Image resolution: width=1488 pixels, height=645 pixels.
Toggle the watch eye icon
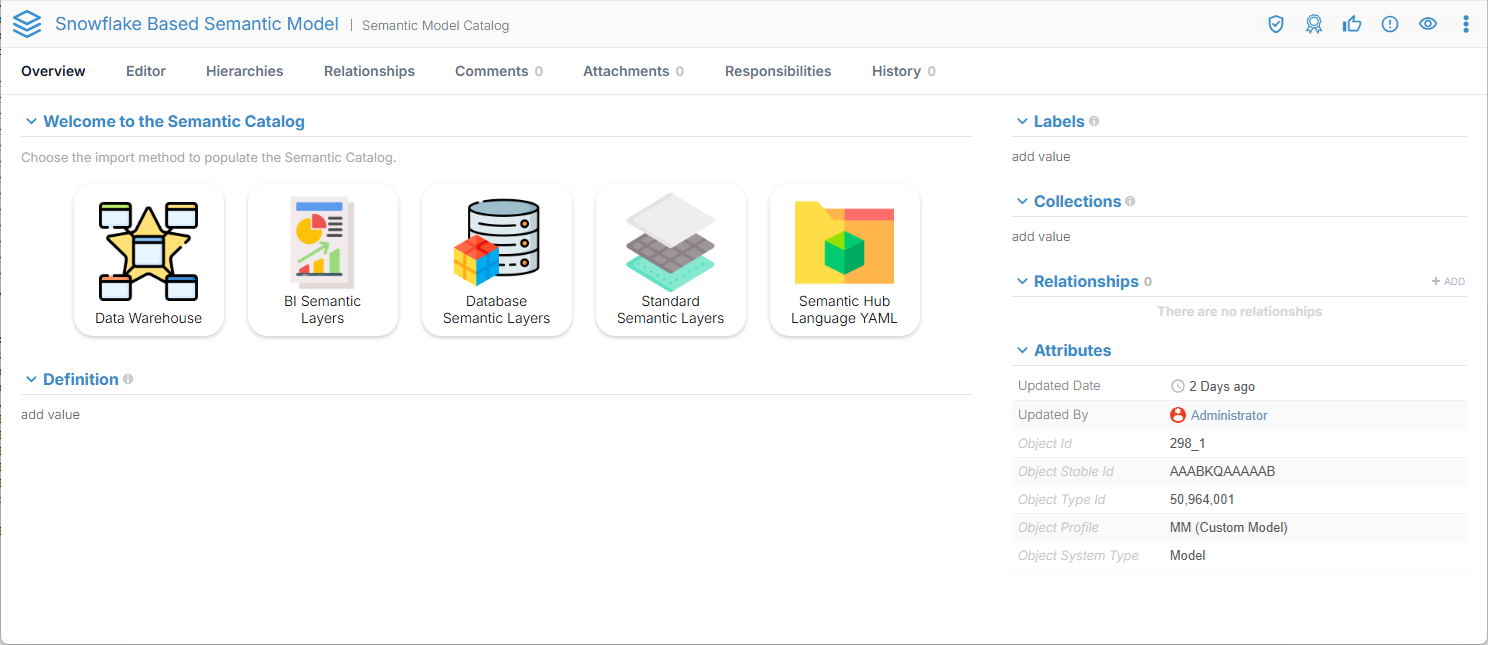(x=1428, y=24)
